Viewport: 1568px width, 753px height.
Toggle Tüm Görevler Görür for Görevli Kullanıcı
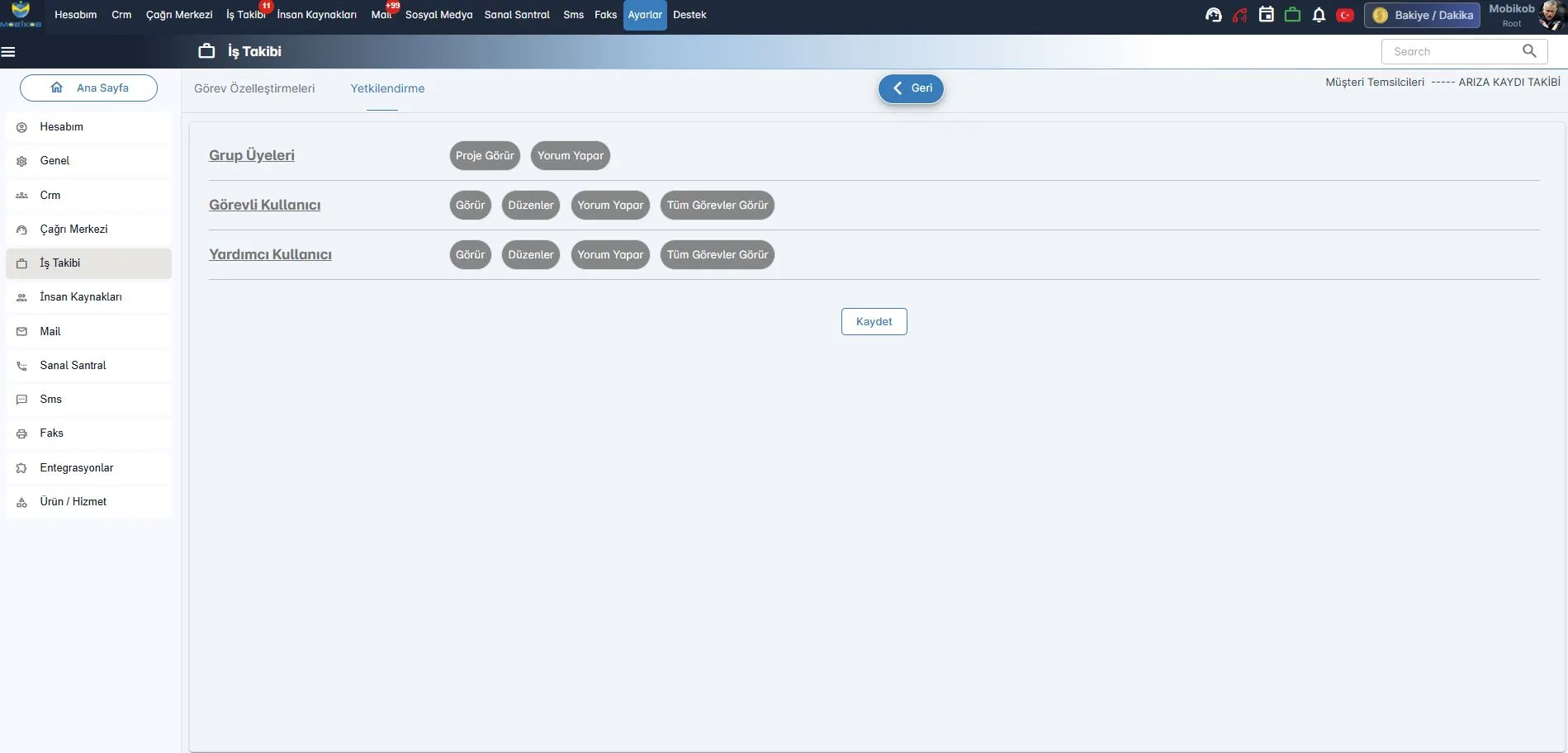pos(717,205)
